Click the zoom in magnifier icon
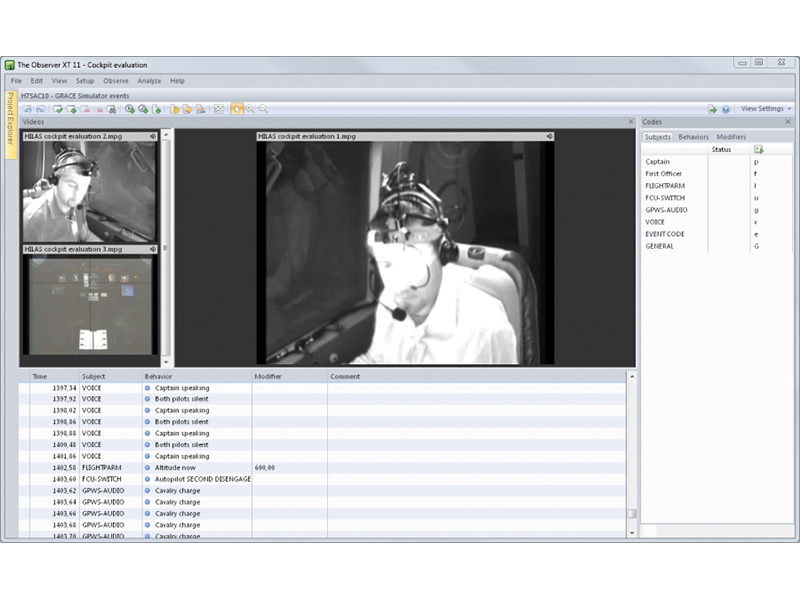The height and width of the screenshot is (600, 800). pyautogui.click(x=250, y=109)
